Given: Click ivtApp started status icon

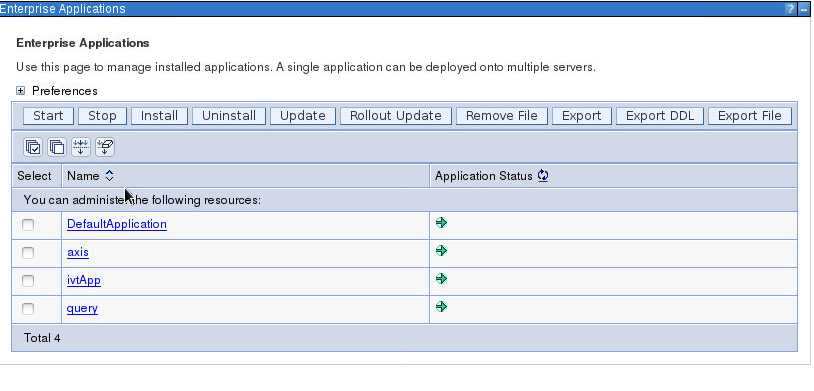Looking at the screenshot, I should pos(441,279).
